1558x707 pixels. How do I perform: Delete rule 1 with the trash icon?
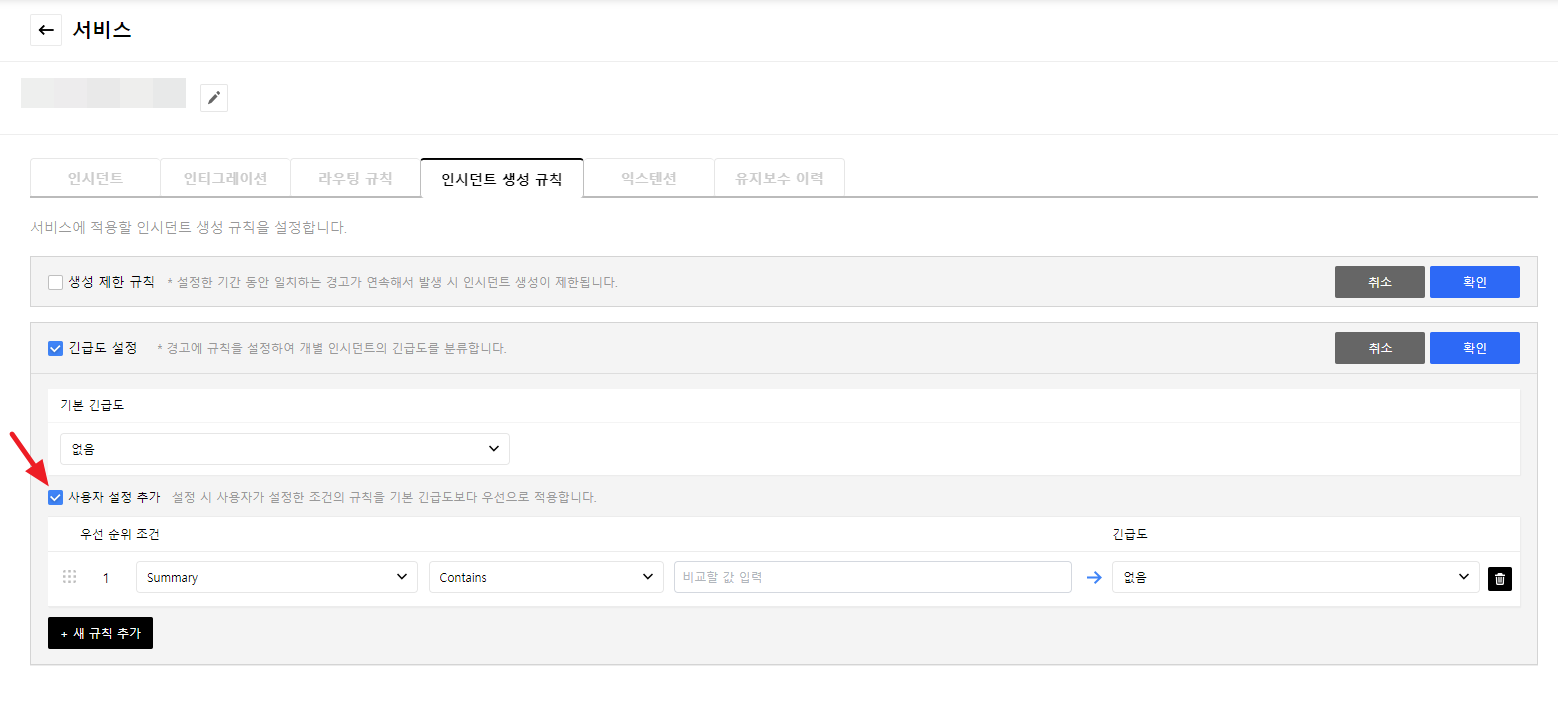pos(1499,578)
